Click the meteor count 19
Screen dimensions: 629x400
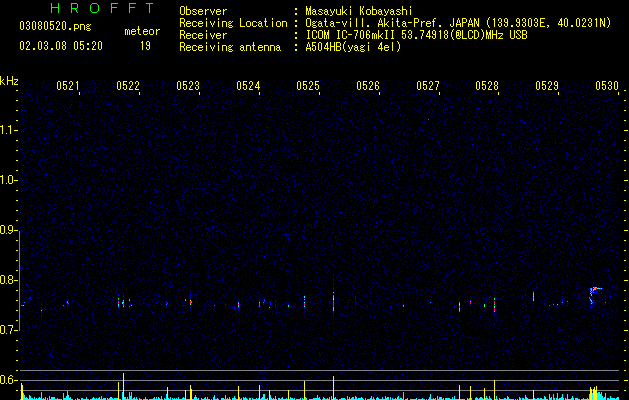[145, 46]
